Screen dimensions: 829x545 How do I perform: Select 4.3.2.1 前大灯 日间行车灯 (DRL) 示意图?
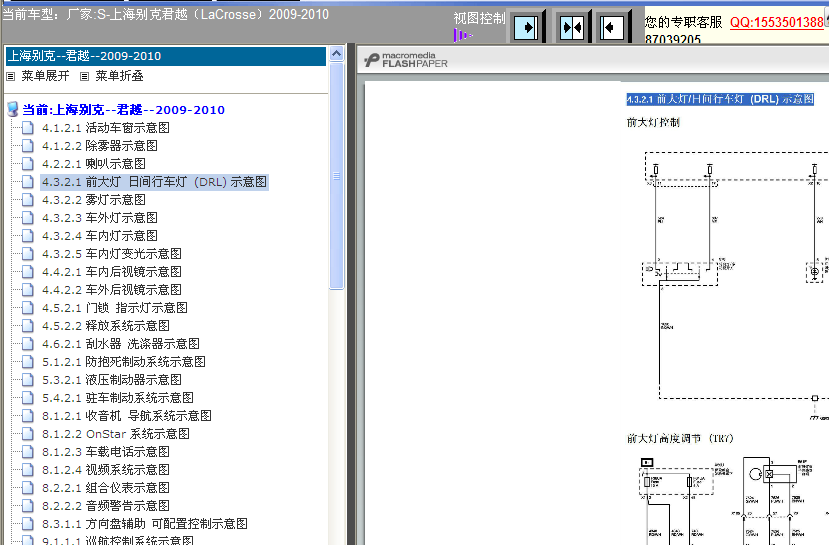click(154, 182)
